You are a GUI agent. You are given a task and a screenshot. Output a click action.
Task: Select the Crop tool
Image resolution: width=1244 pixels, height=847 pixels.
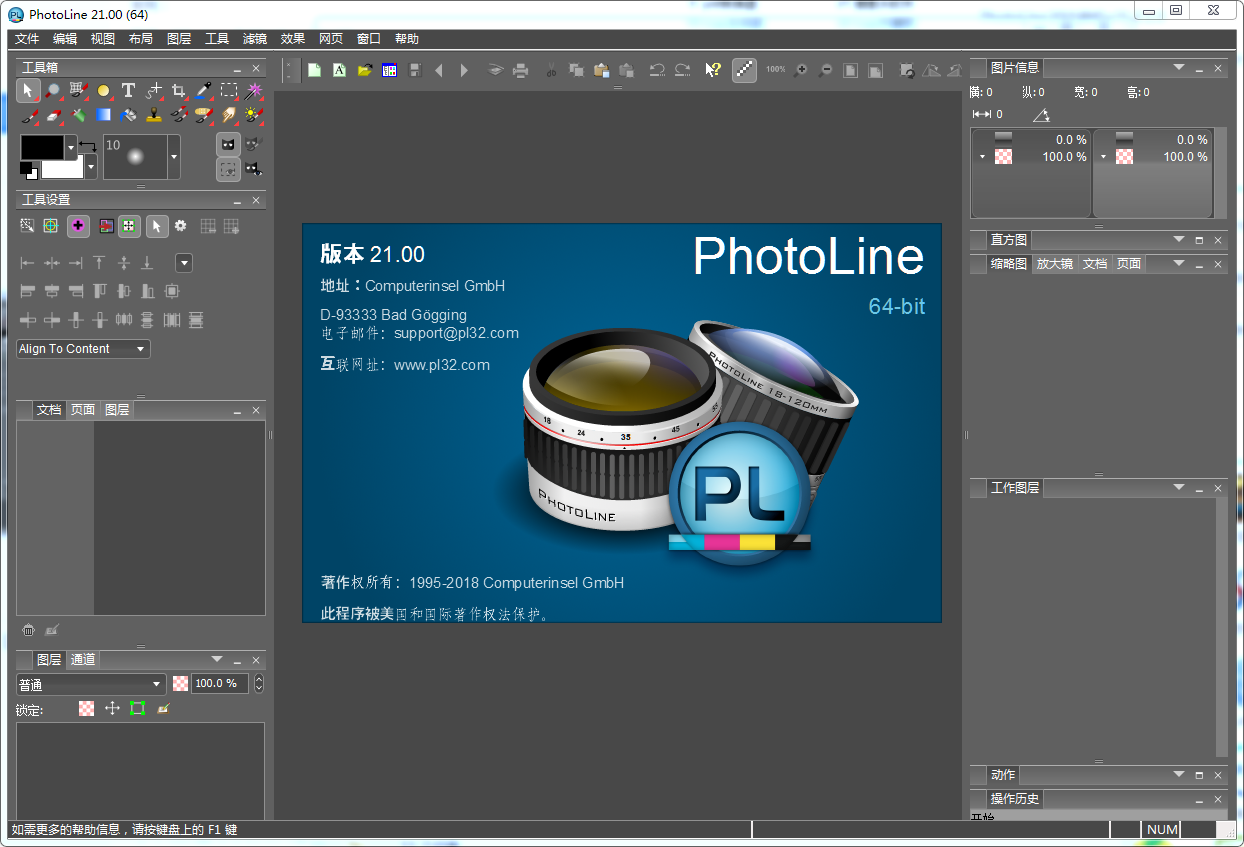[x=178, y=91]
